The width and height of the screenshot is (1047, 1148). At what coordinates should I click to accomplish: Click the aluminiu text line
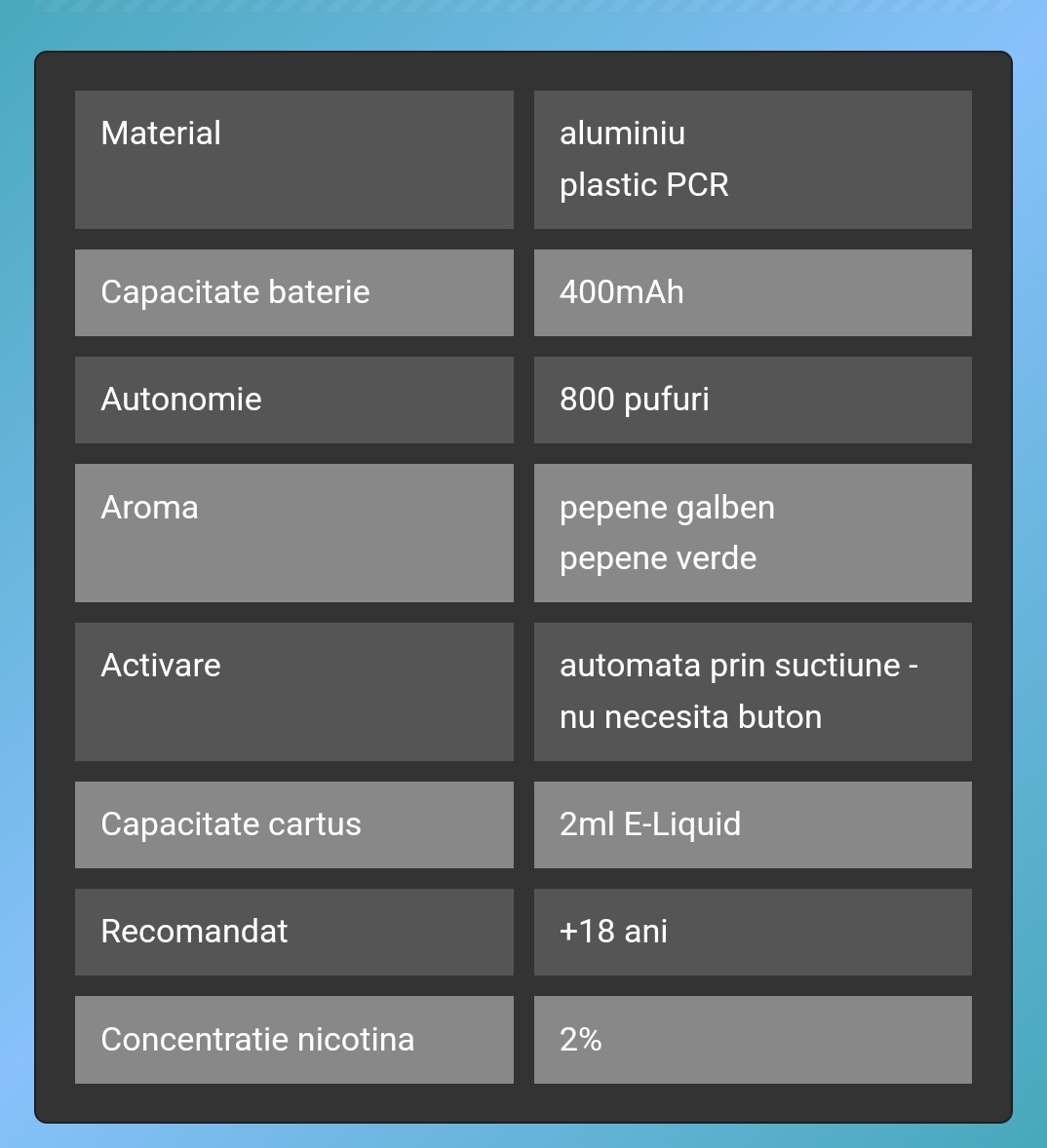[x=622, y=134]
